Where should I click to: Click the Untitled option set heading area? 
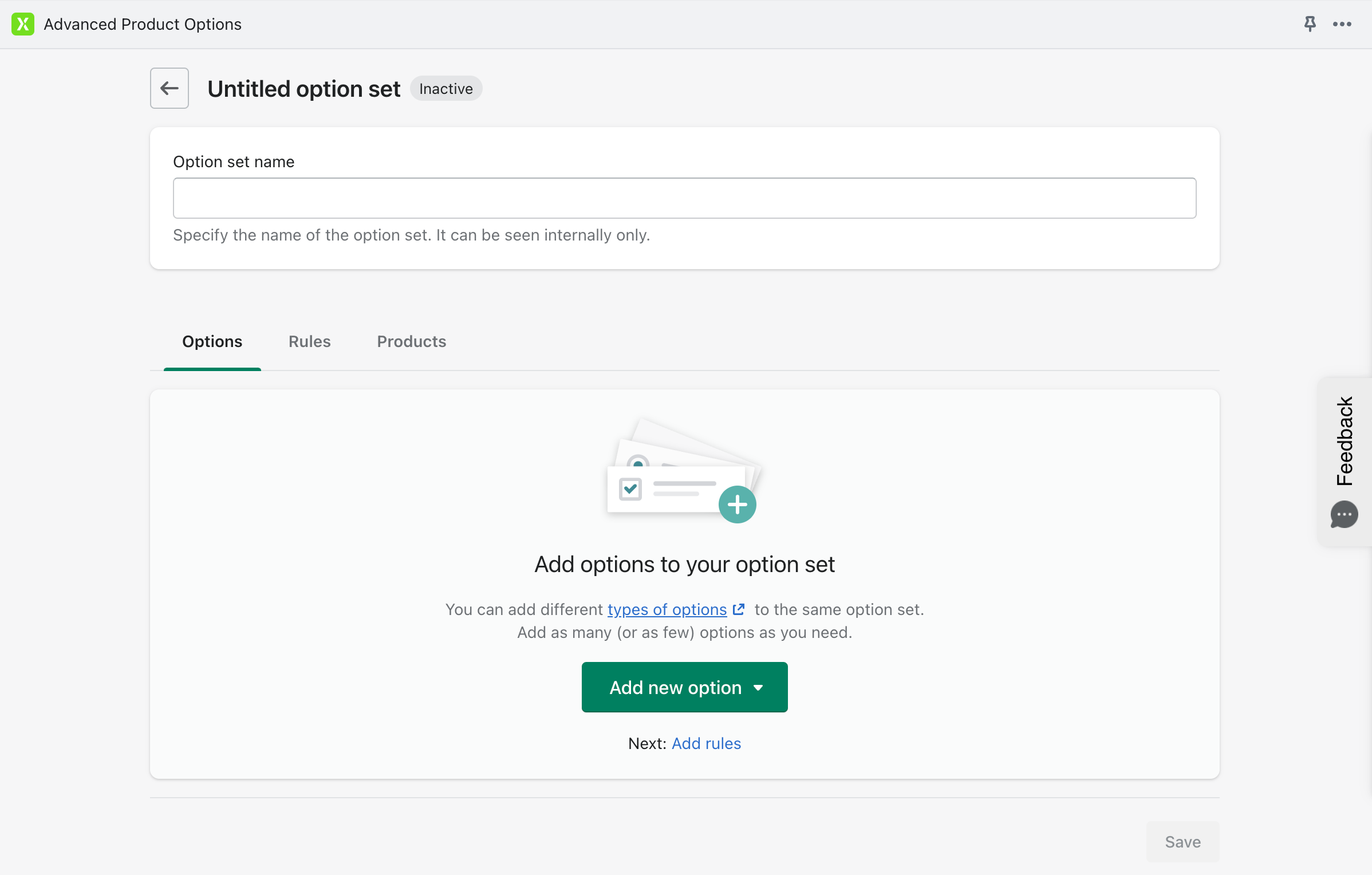tap(303, 88)
